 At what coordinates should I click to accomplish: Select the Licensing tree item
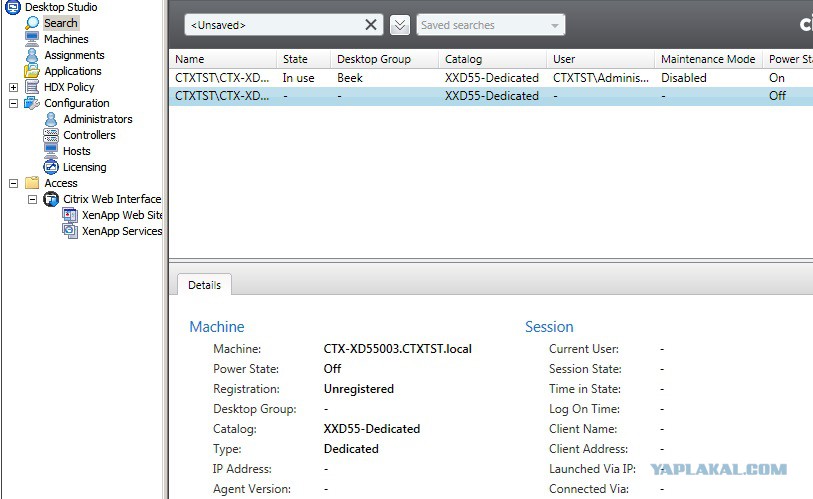coord(85,167)
